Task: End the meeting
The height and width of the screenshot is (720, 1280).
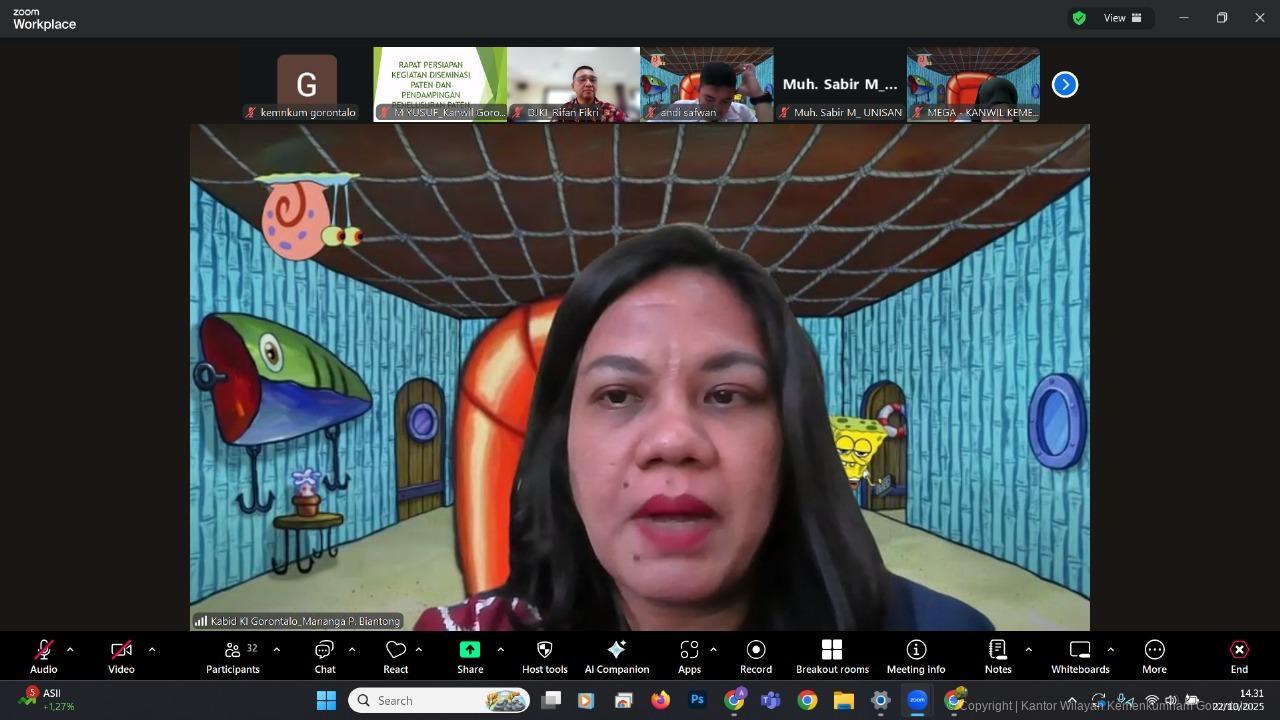Action: point(1239,656)
